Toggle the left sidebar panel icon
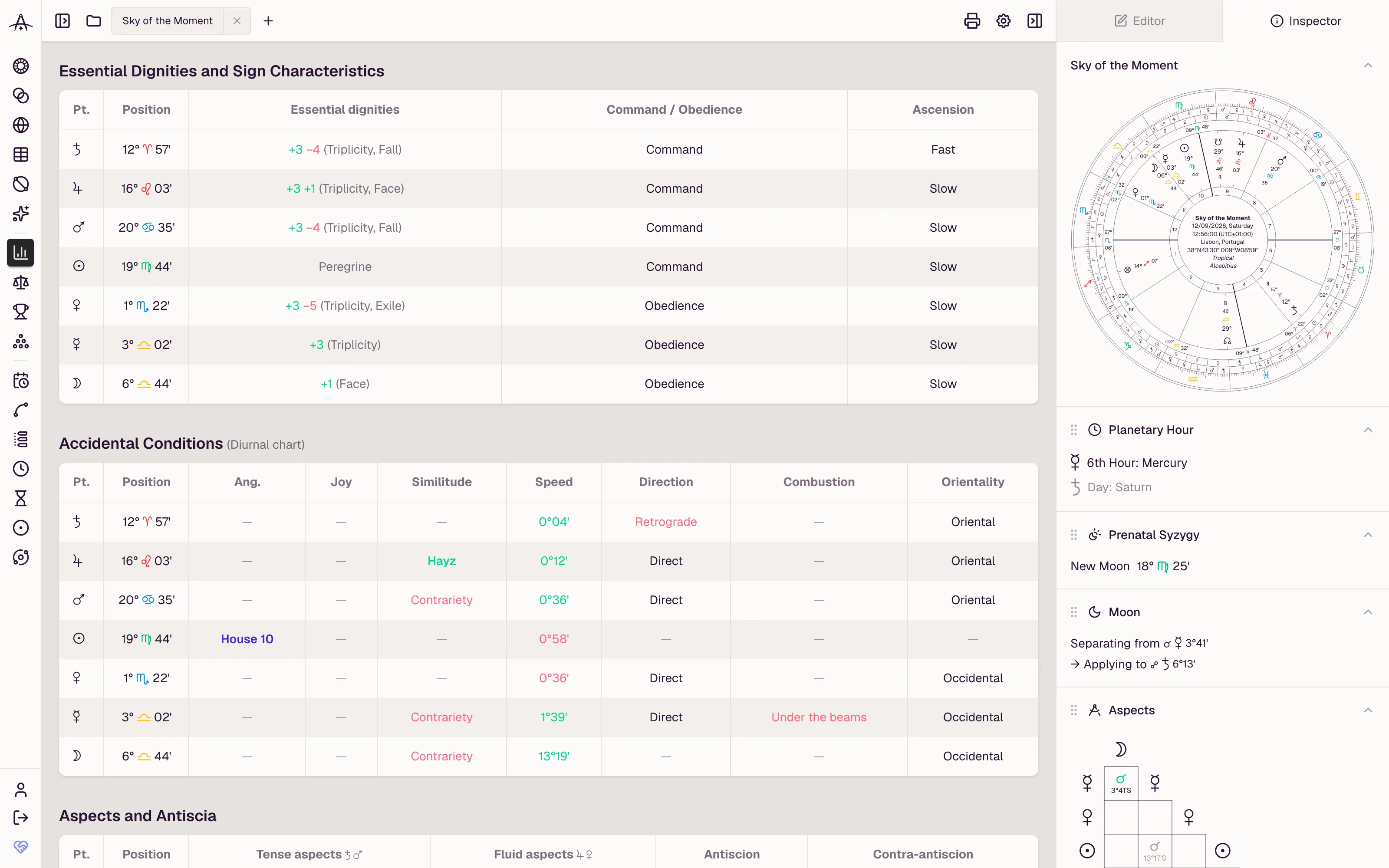The height and width of the screenshot is (868, 1389). coord(63,21)
